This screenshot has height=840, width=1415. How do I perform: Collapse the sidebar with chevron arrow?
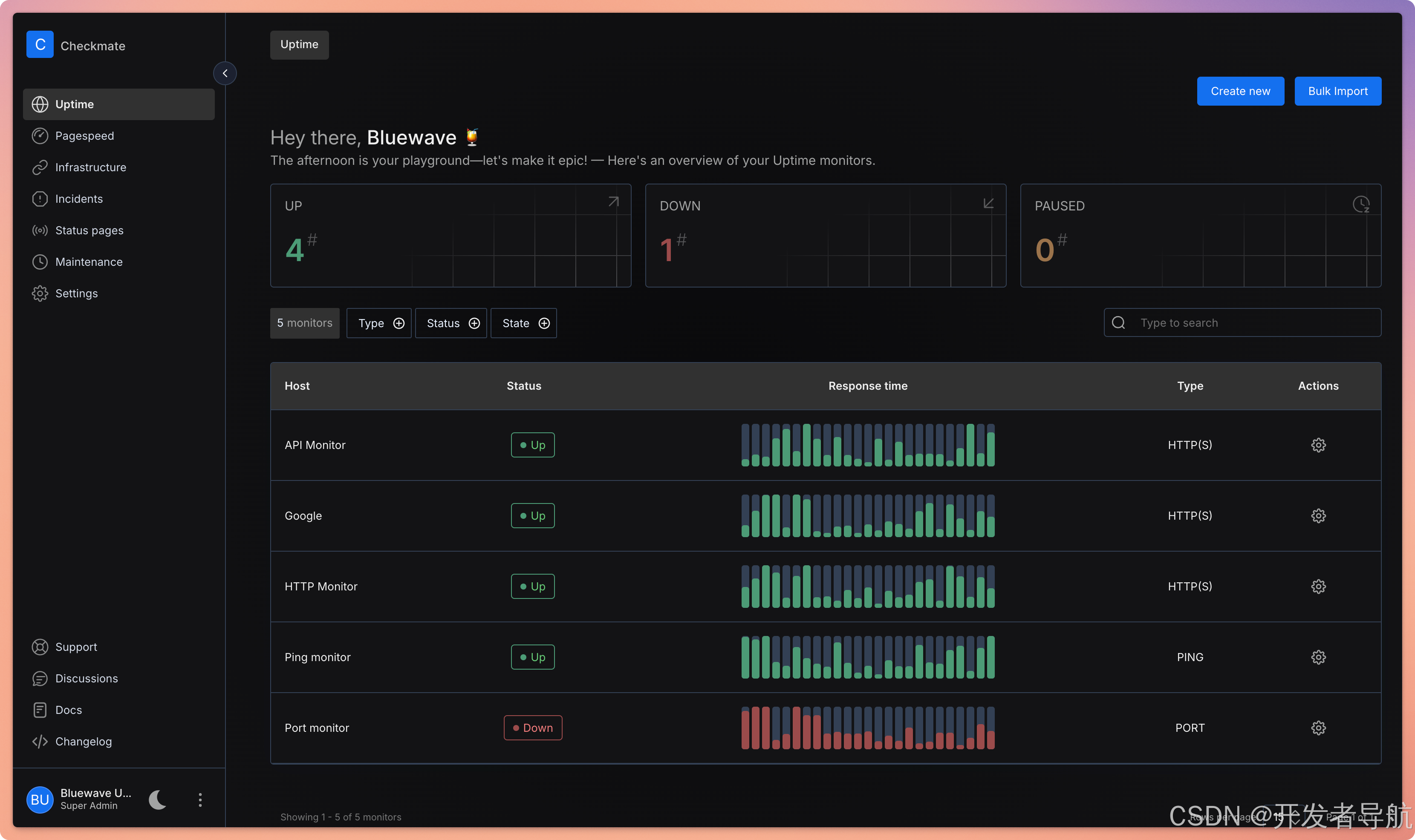coord(225,73)
